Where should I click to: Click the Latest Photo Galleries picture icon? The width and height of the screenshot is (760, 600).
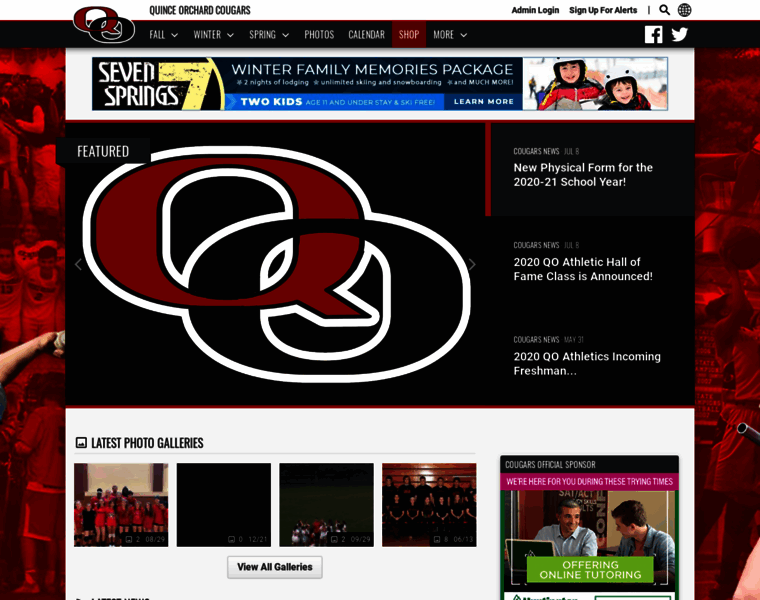point(81,442)
